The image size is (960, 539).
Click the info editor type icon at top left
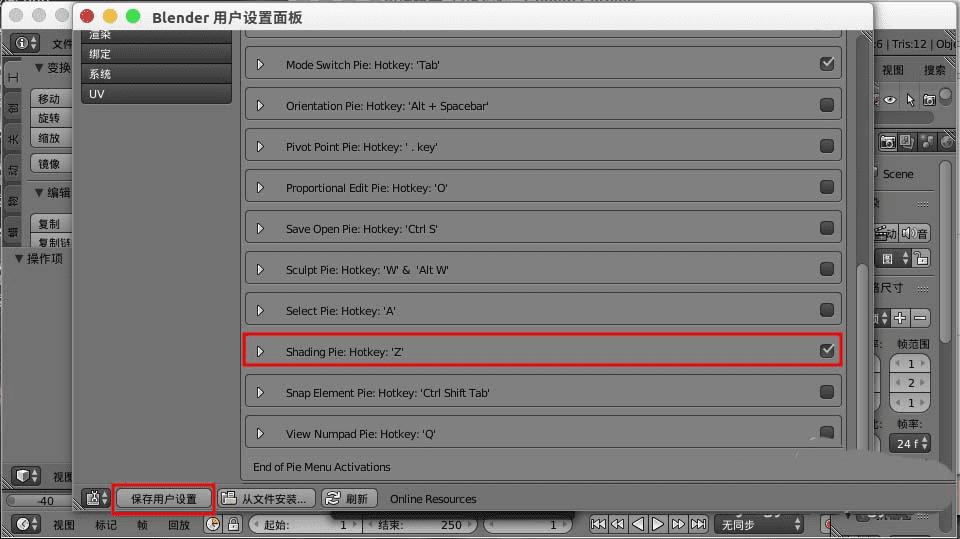[25, 43]
